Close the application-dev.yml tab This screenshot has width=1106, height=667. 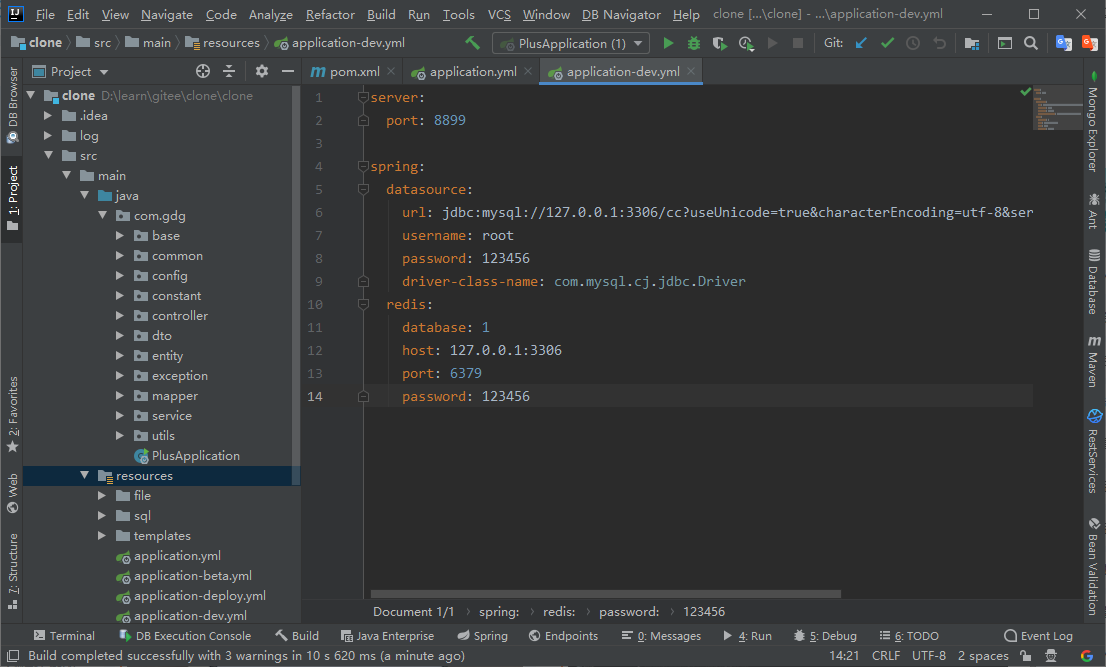pos(691,71)
